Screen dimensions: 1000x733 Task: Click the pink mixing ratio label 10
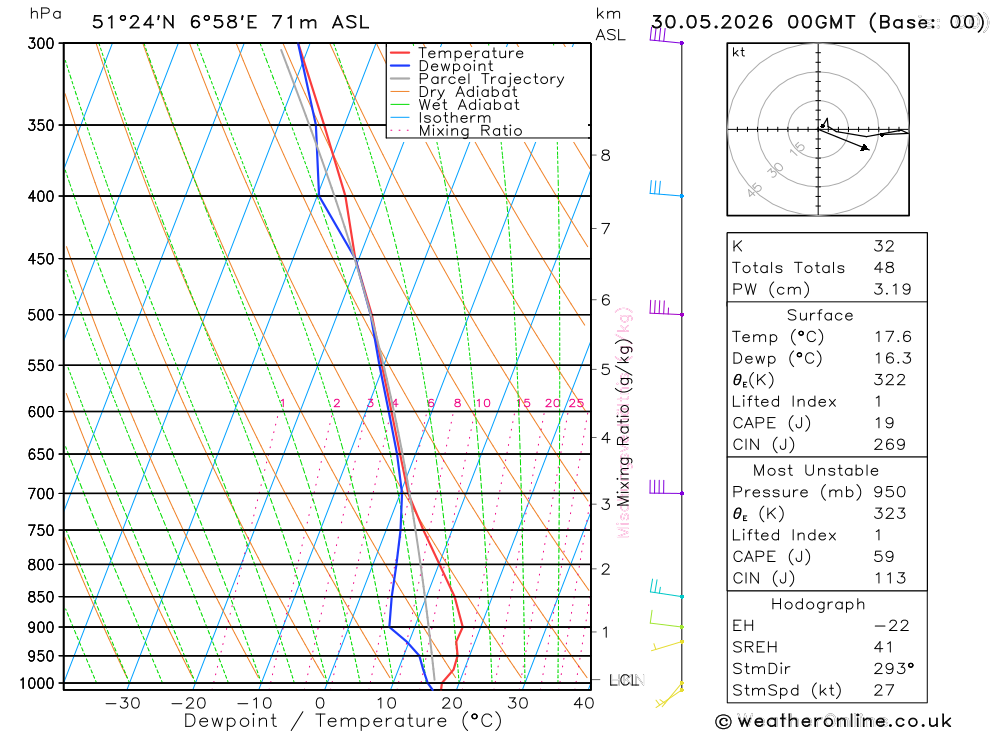[483, 403]
